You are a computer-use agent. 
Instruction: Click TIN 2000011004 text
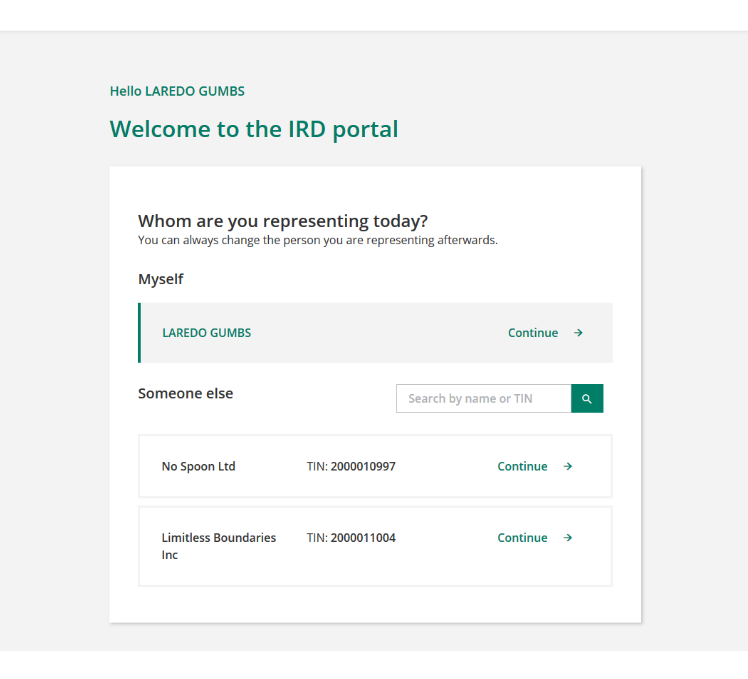click(351, 538)
